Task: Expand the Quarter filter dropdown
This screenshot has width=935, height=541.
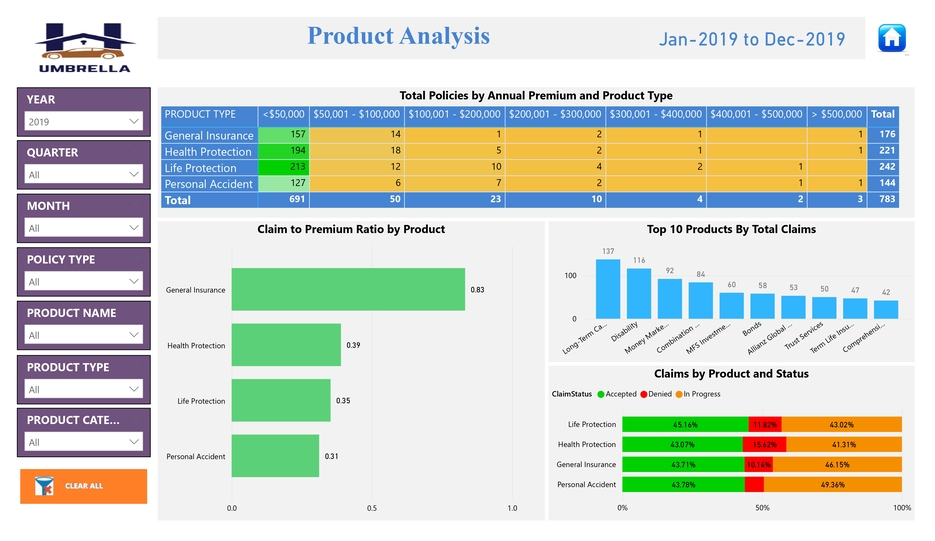Action: point(83,174)
